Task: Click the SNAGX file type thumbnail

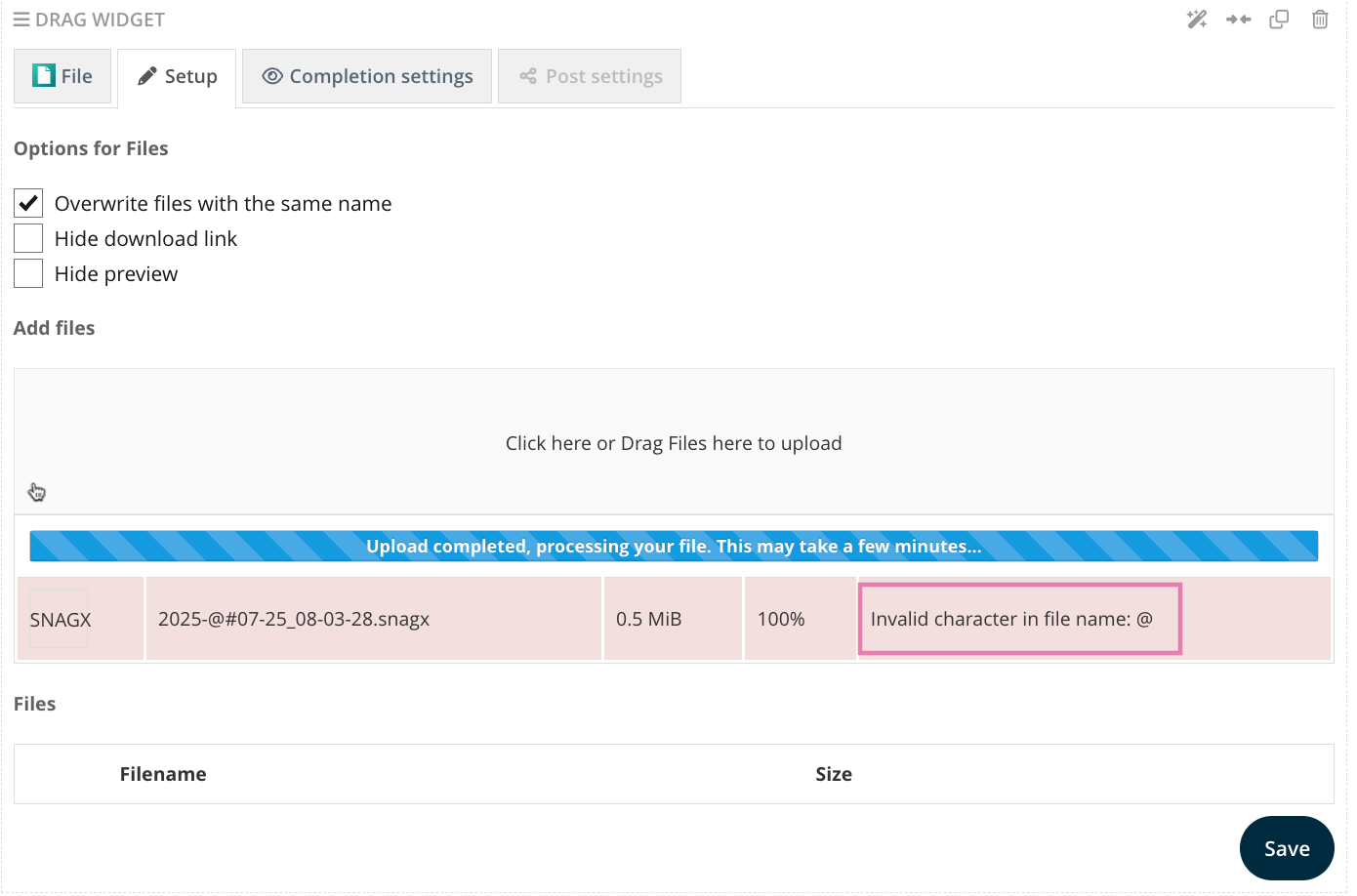Action: (59, 619)
